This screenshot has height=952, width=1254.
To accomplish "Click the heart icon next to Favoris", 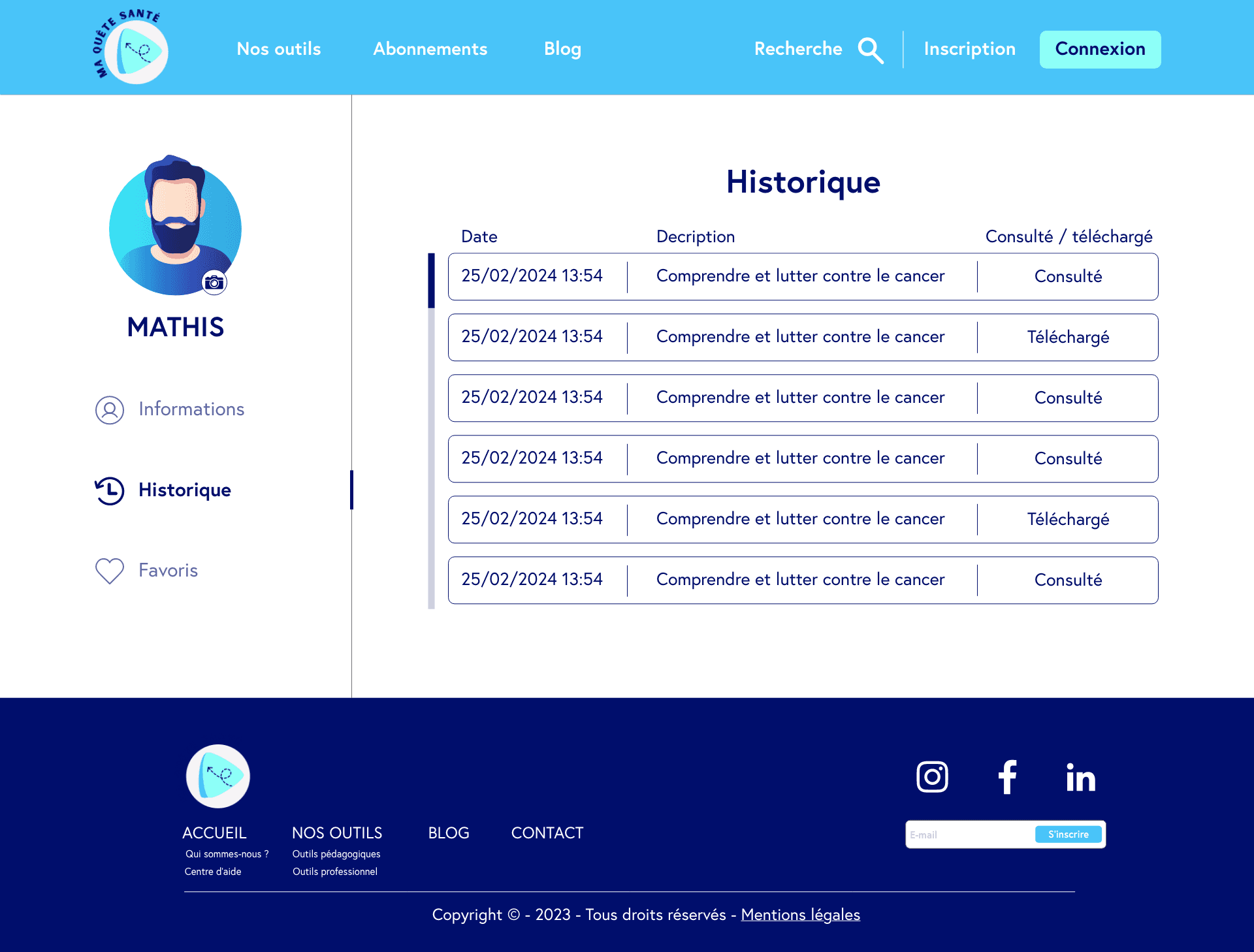I will coord(110,571).
